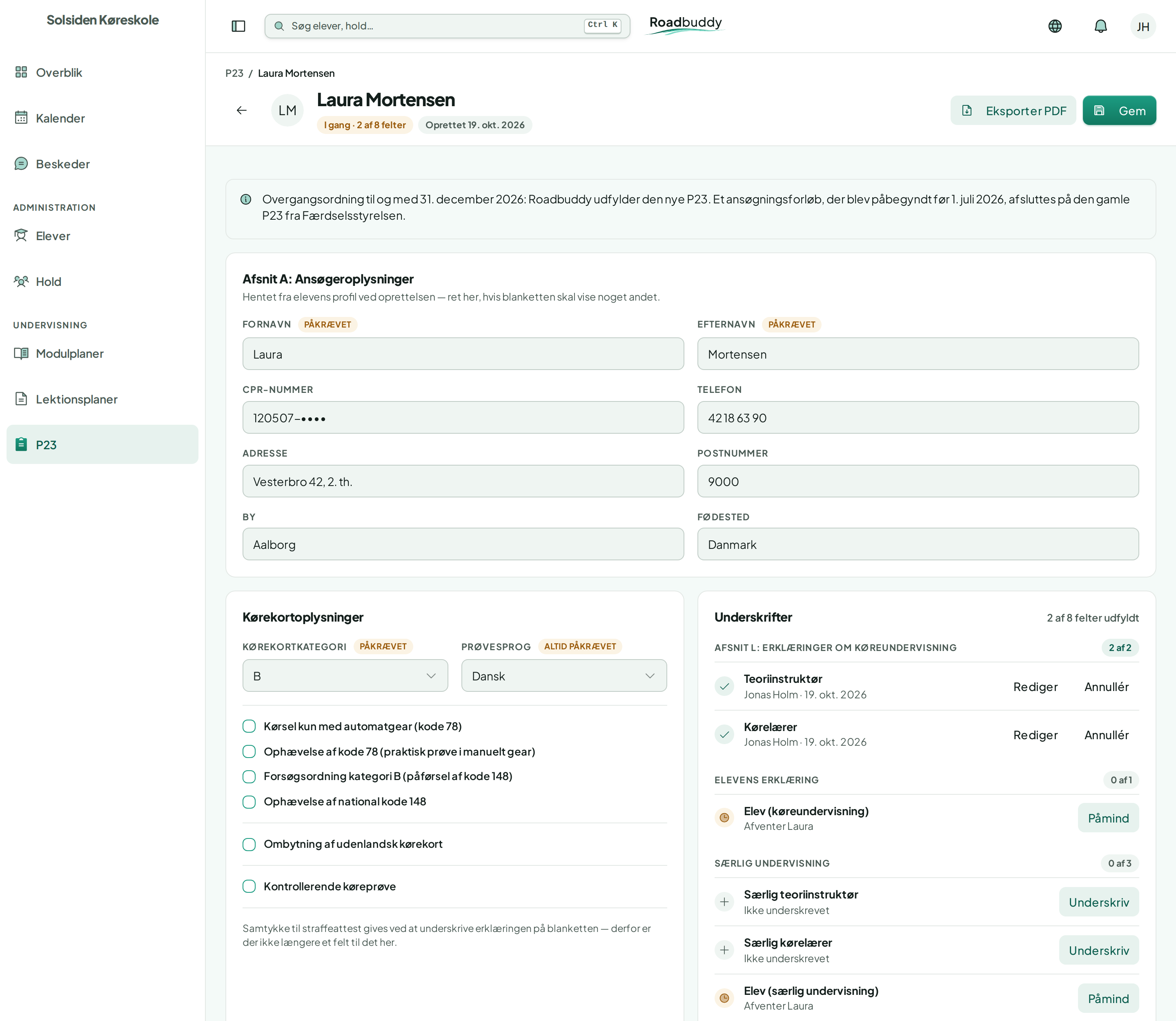
Task: Click the search magnifier icon
Action: [279, 26]
